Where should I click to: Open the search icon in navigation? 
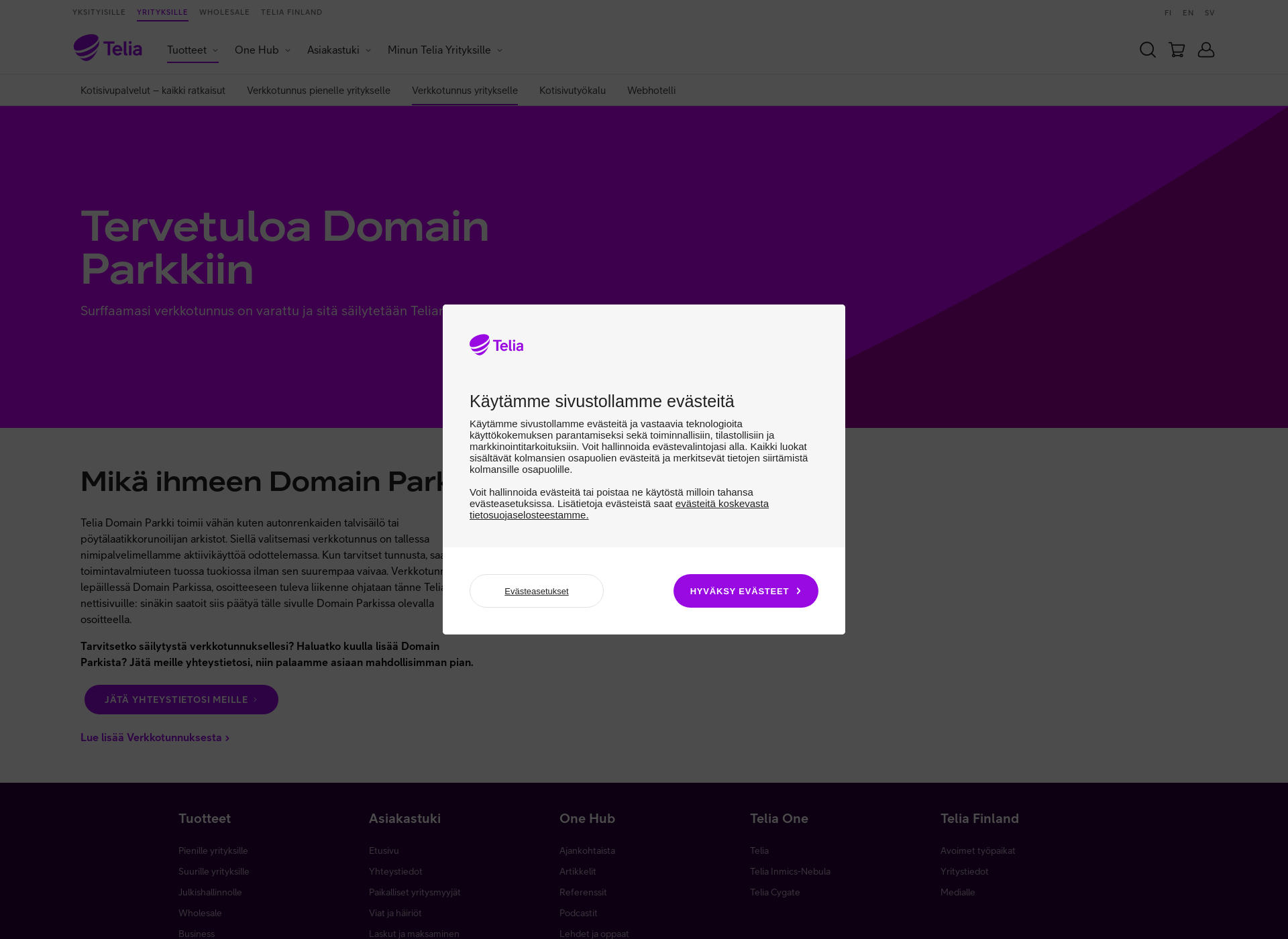click(x=1147, y=50)
